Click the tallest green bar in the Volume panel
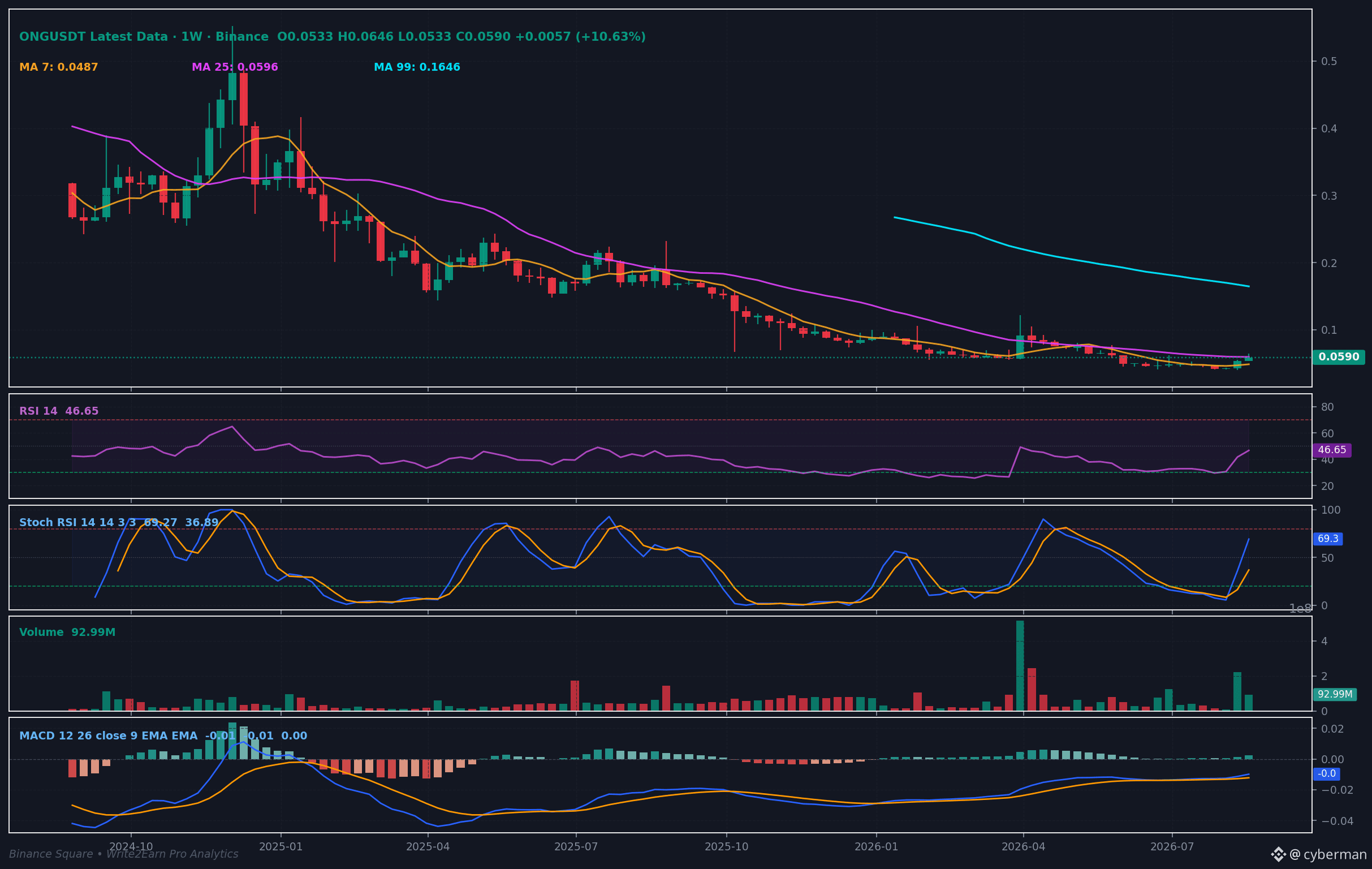 click(x=1020, y=665)
